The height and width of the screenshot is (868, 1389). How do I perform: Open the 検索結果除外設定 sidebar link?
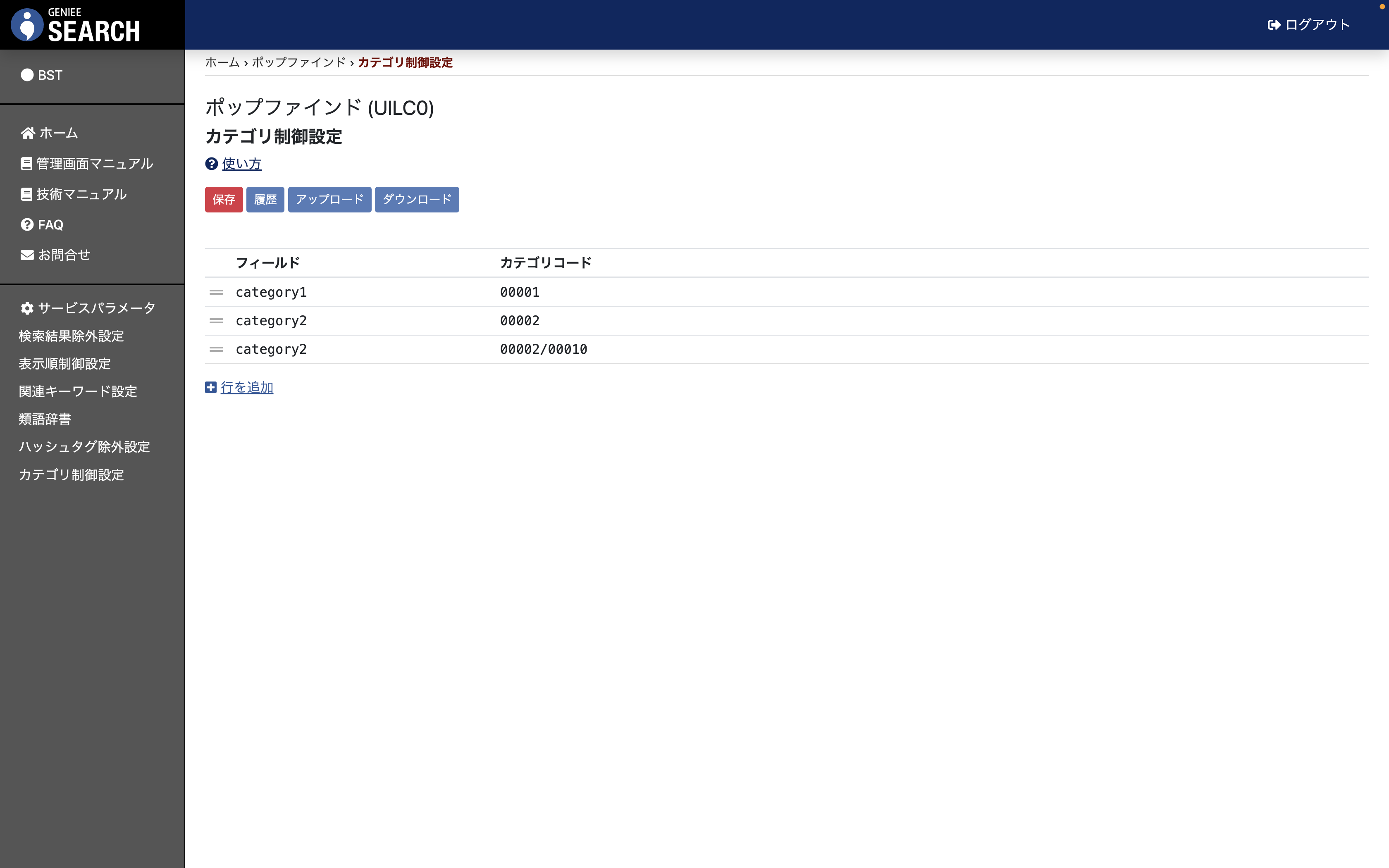(71, 336)
